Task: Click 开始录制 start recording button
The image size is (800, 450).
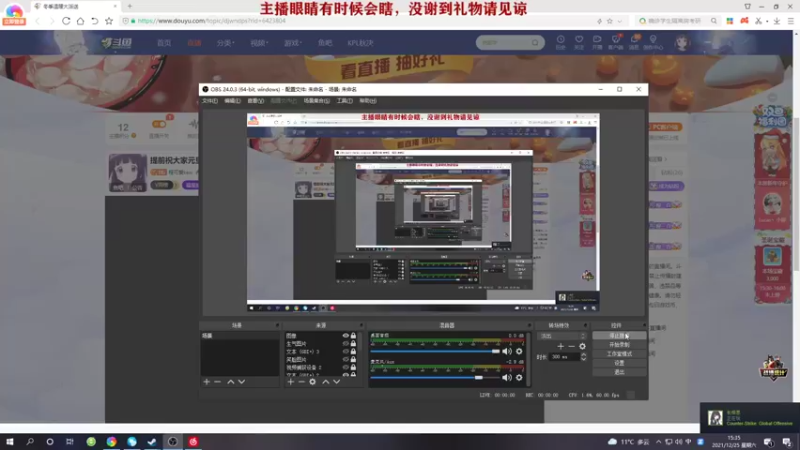Action: click(x=619, y=345)
